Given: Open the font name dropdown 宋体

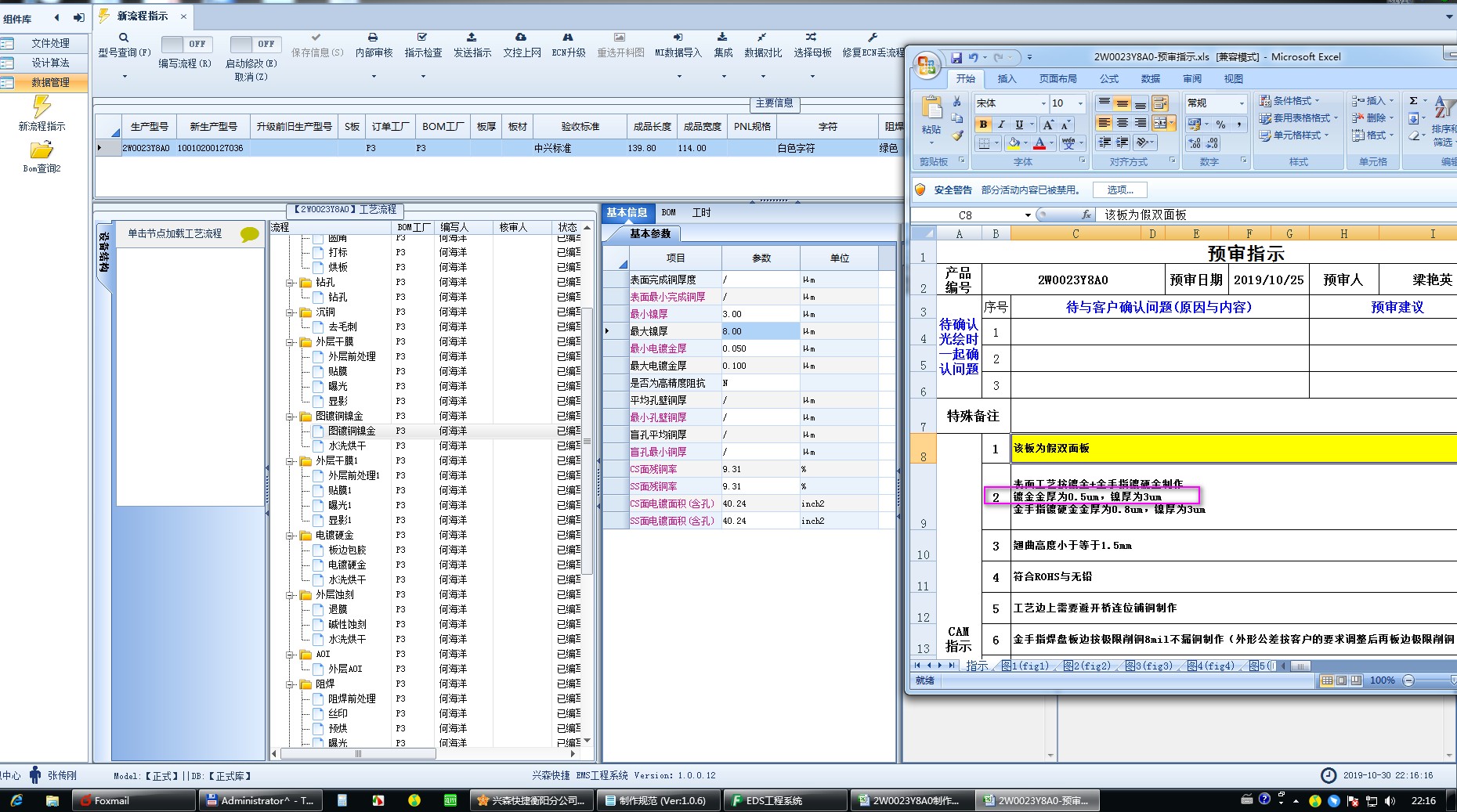Looking at the screenshot, I should click(1043, 103).
